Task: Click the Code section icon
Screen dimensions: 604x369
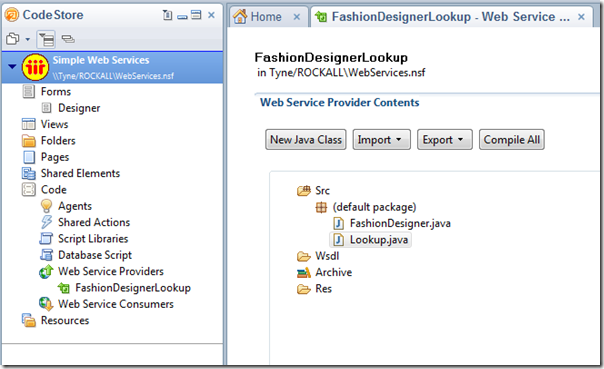Action: (29, 190)
